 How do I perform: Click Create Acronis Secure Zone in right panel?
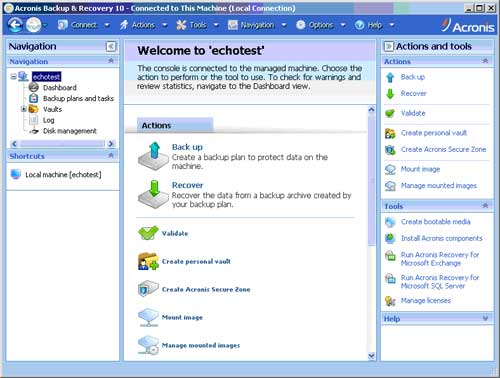444,149
